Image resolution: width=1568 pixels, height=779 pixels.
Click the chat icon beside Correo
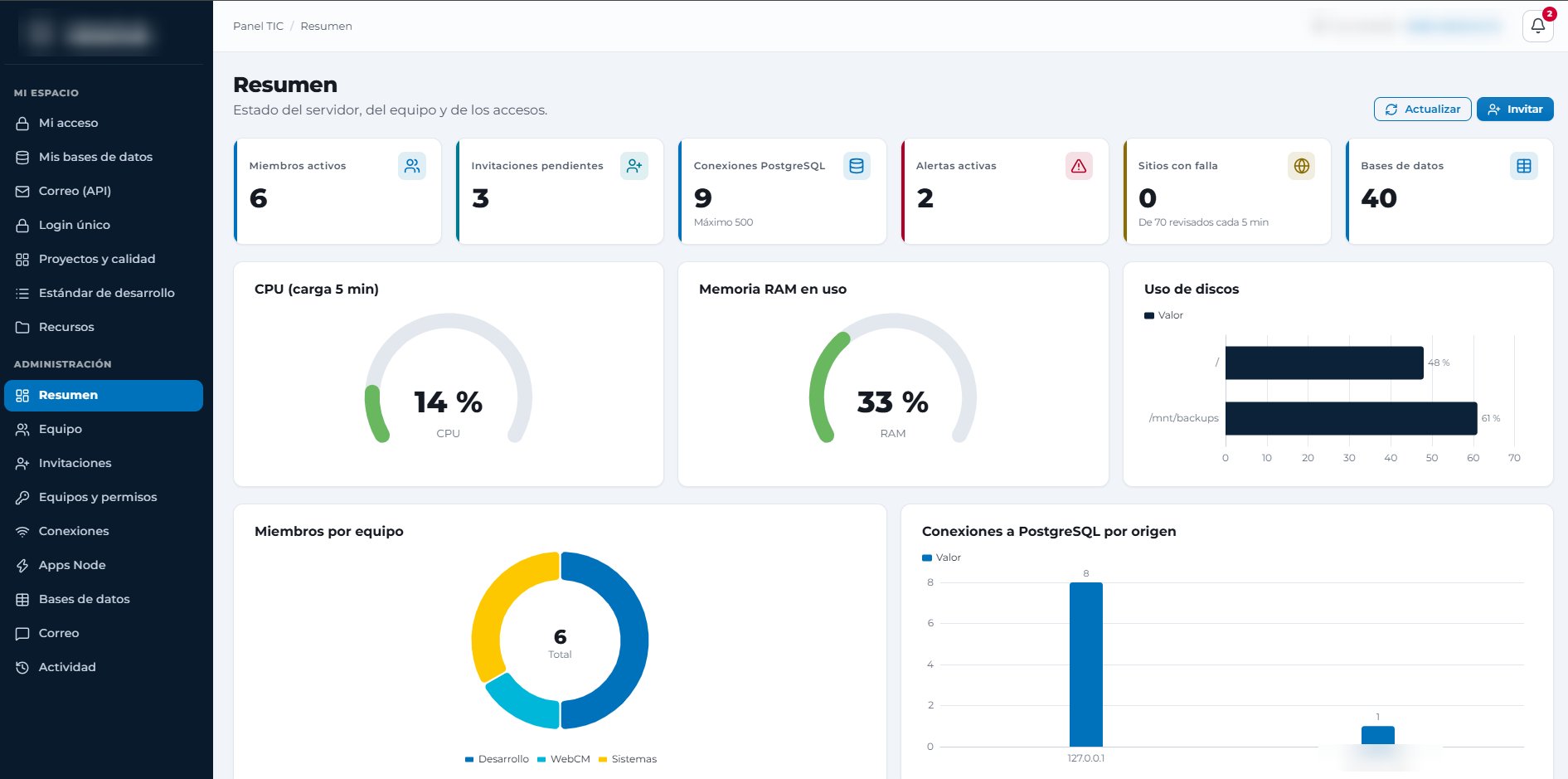[22, 633]
